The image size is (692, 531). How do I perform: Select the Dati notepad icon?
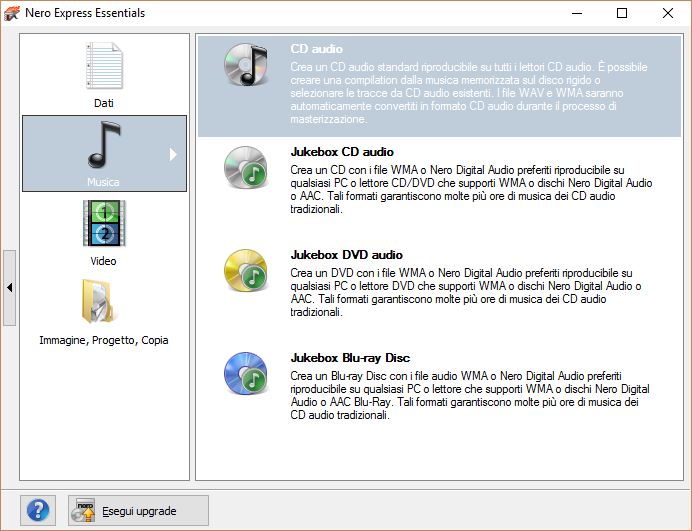point(104,65)
